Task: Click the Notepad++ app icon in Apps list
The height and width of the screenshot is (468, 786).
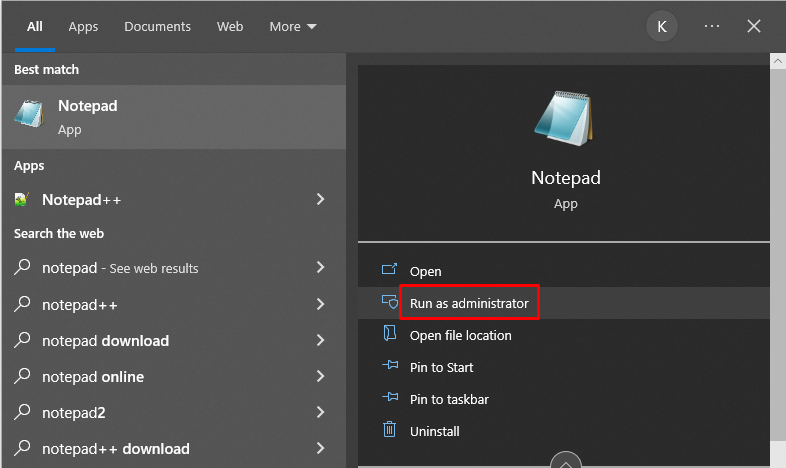Action: click(22, 200)
